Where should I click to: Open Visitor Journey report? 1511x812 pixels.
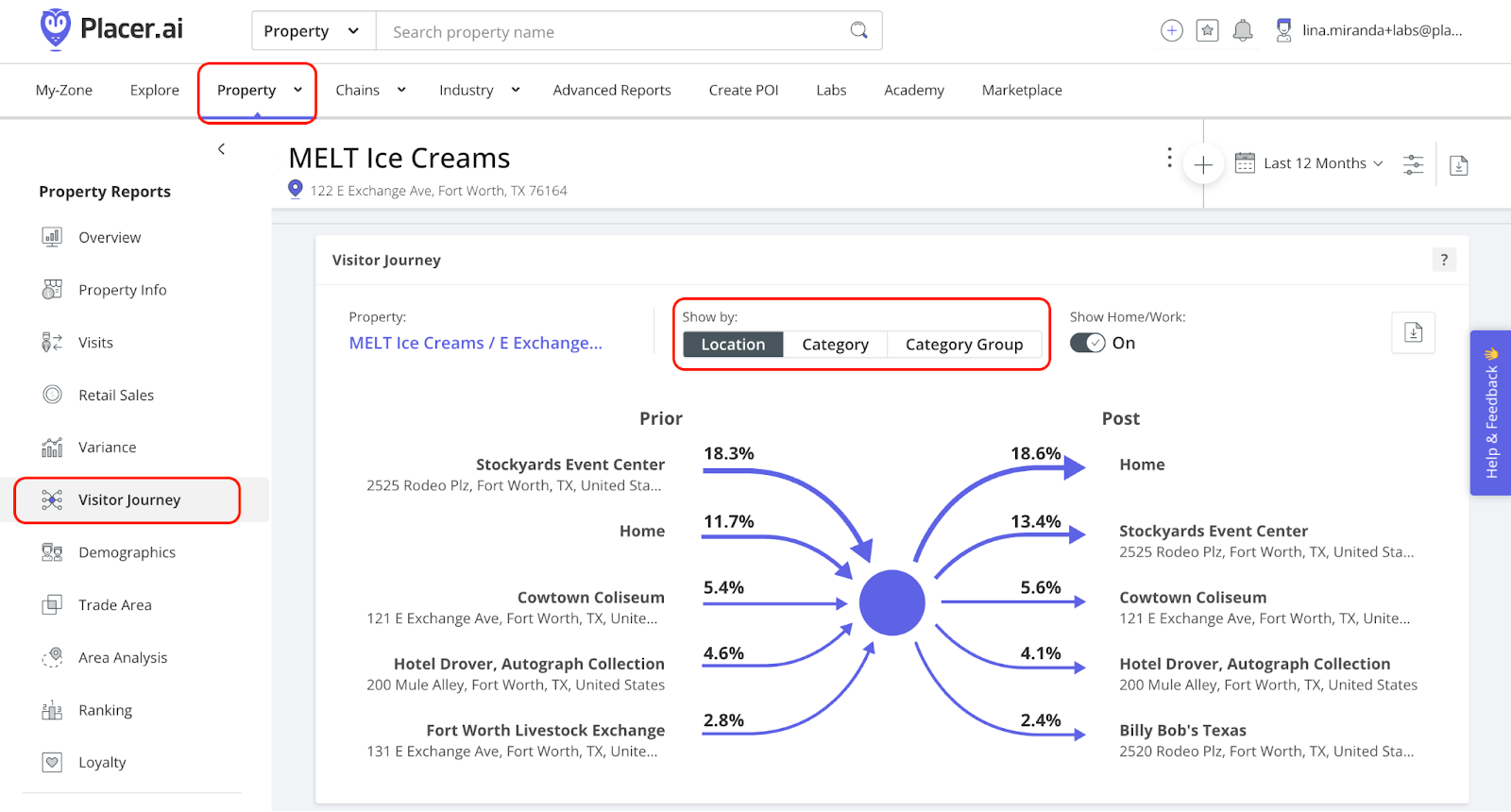(x=127, y=500)
